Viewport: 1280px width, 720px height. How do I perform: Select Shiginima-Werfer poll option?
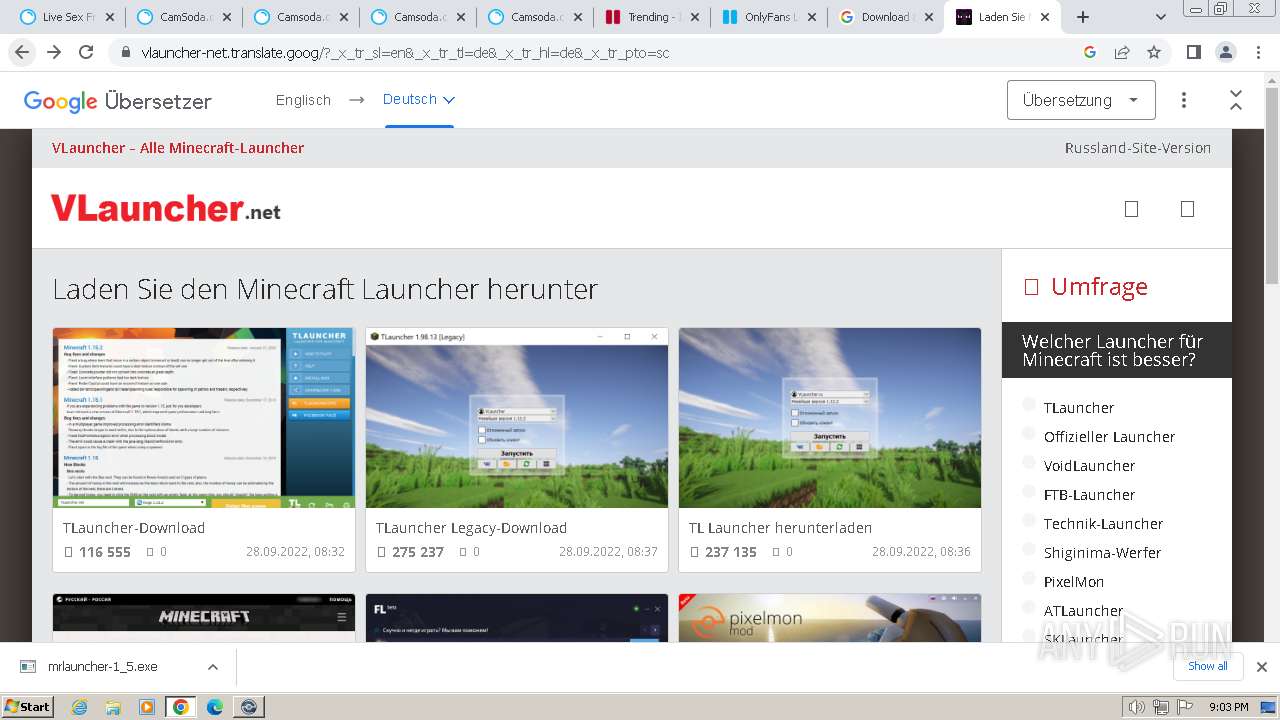click(x=1029, y=550)
